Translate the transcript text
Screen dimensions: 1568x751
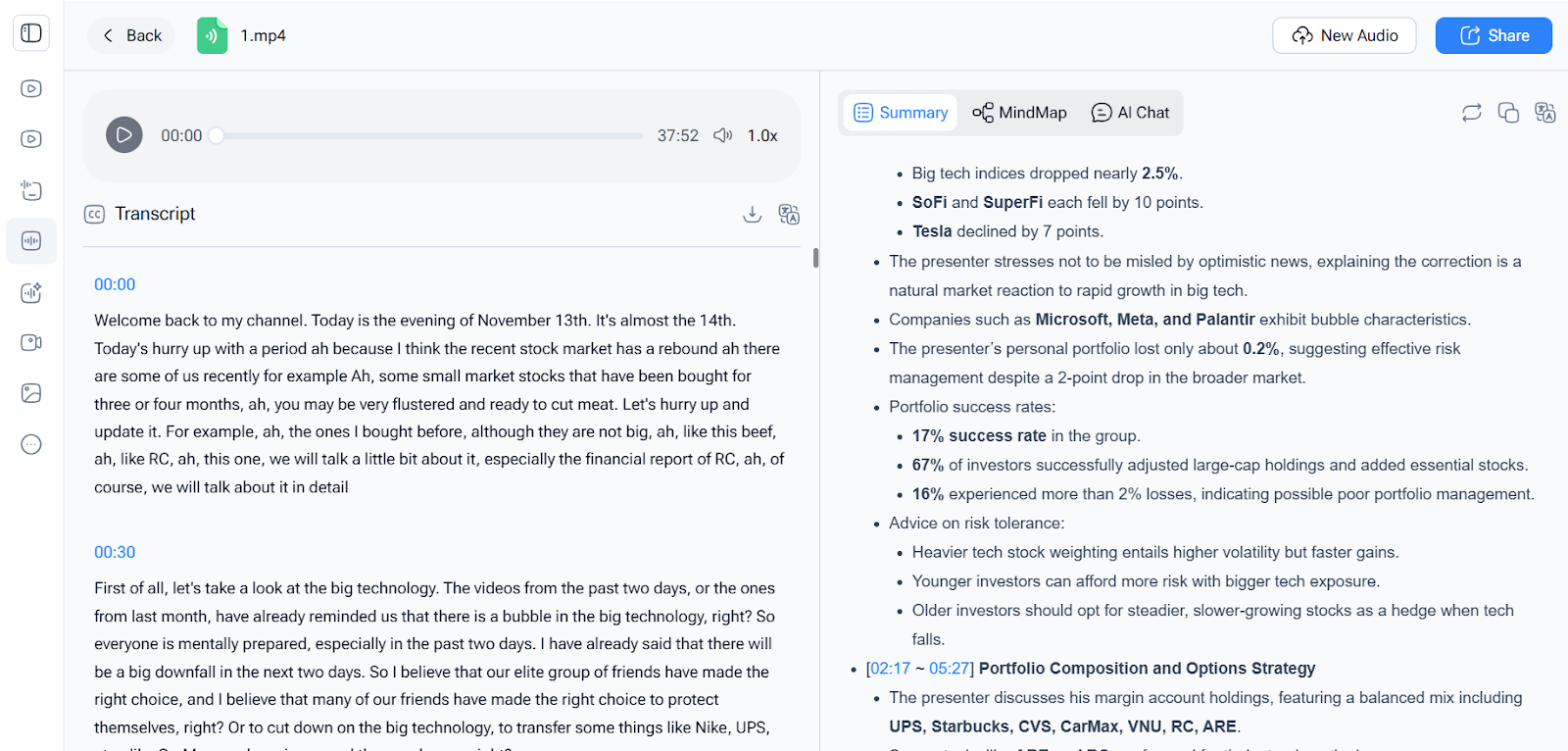click(789, 214)
